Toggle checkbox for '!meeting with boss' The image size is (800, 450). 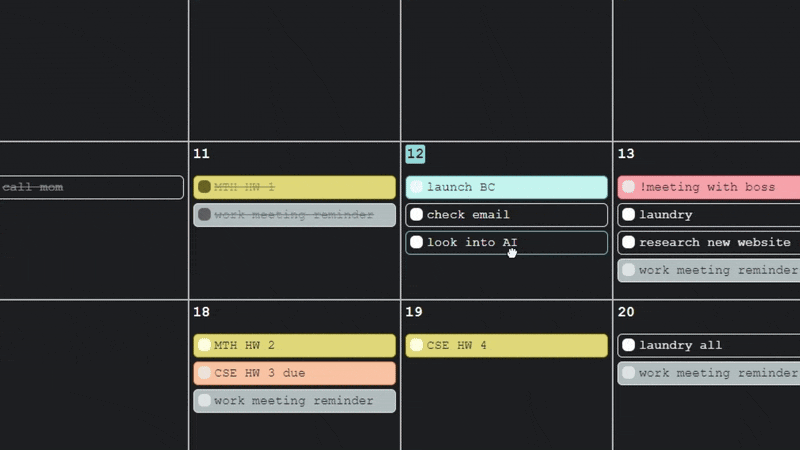point(629,187)
